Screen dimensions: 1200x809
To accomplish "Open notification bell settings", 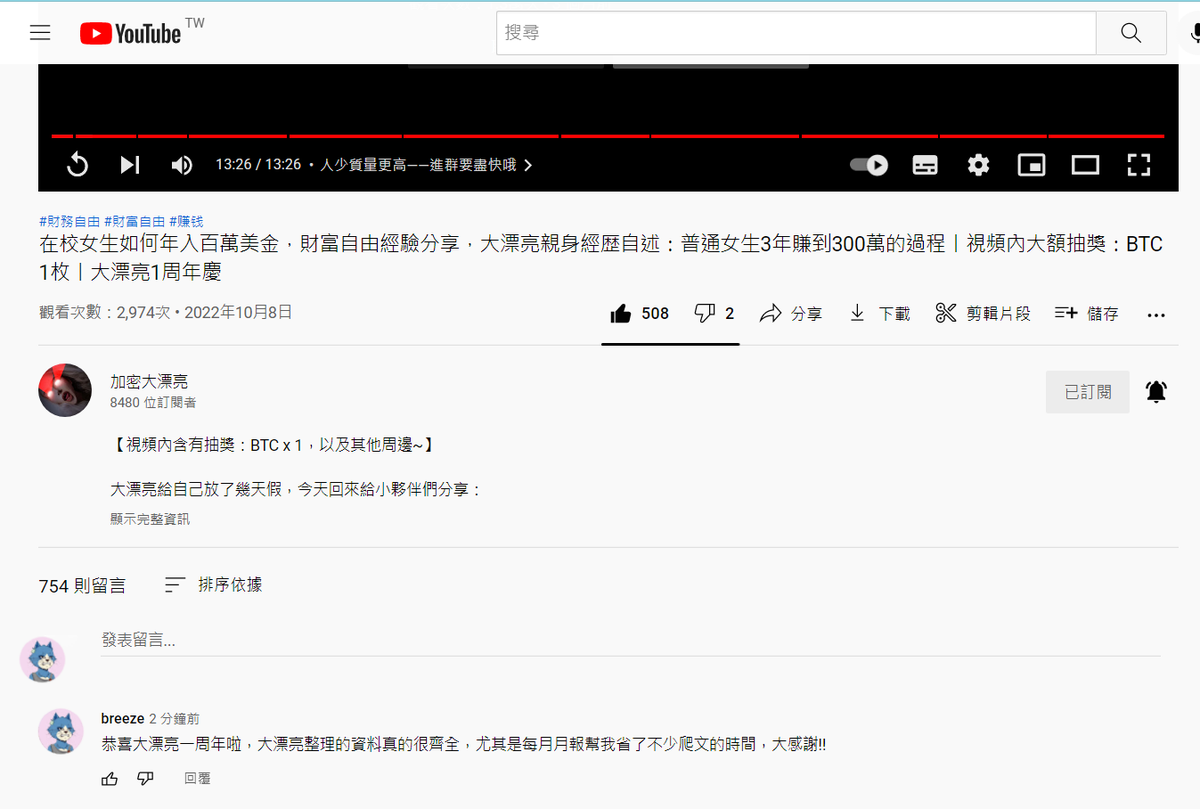I will pos(1156,392).
